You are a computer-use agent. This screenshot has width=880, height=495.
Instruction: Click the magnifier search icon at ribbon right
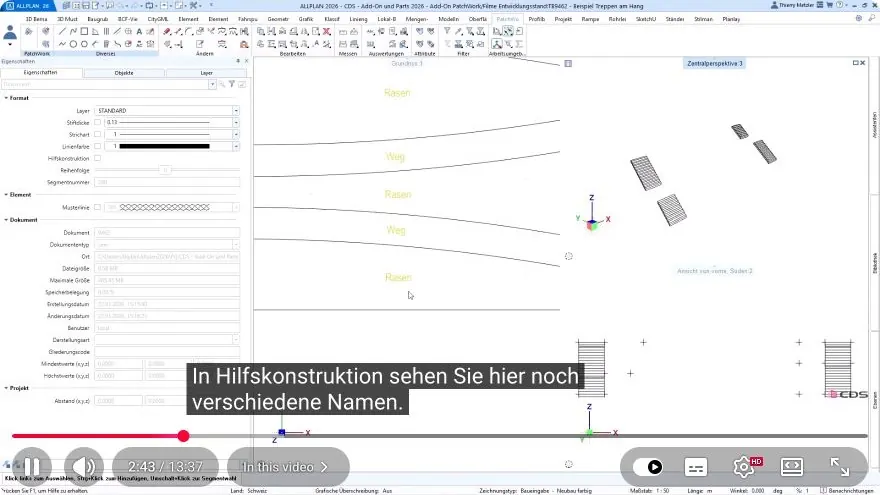pos(872,19)
